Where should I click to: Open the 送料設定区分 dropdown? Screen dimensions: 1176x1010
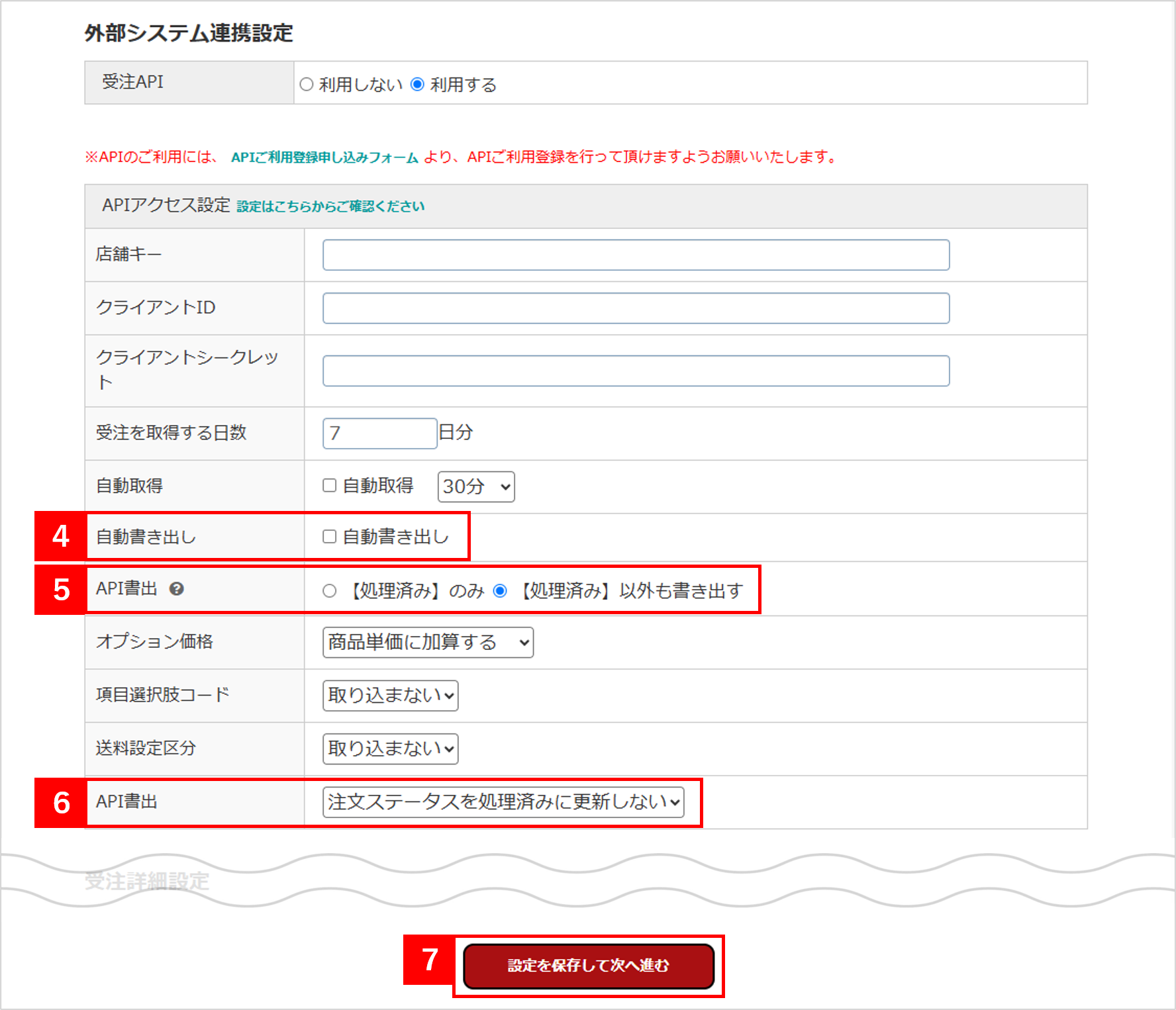click(391, 749)
